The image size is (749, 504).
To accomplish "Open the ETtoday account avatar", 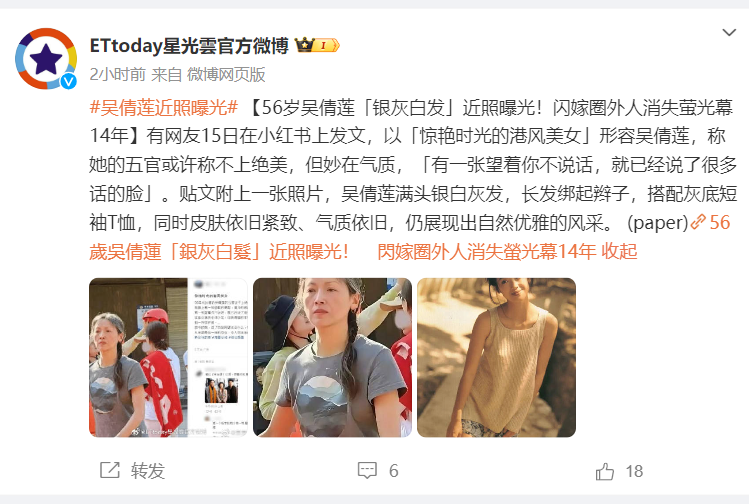I will [46, 58].
